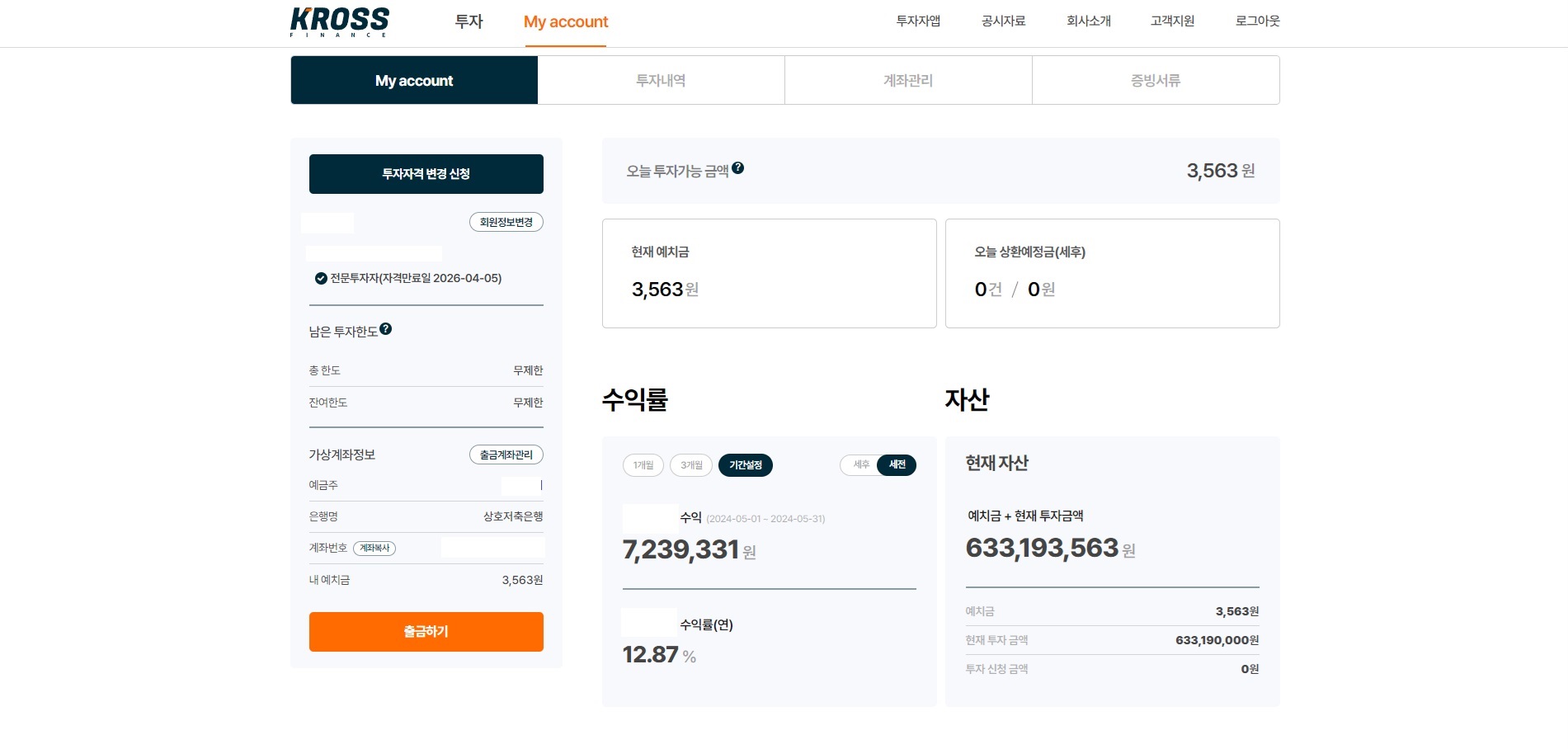Click 로그아웃 to sign out

coord(1257,21)
